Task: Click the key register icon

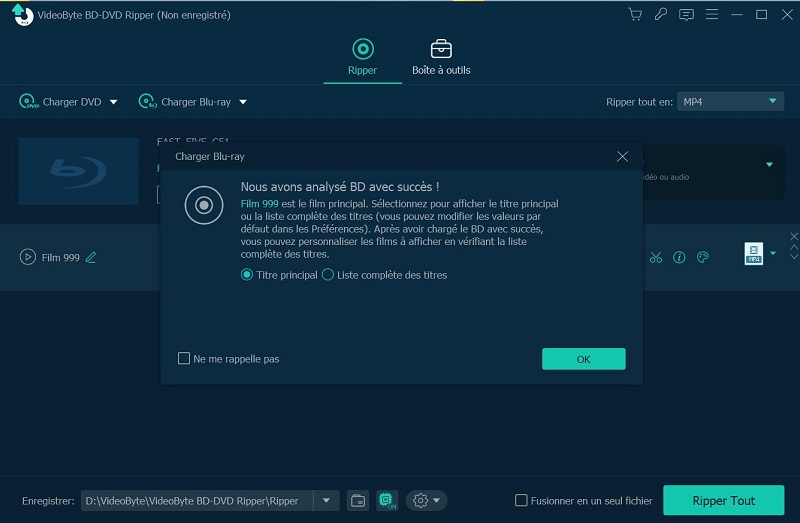Action: [x=661, y=14]
